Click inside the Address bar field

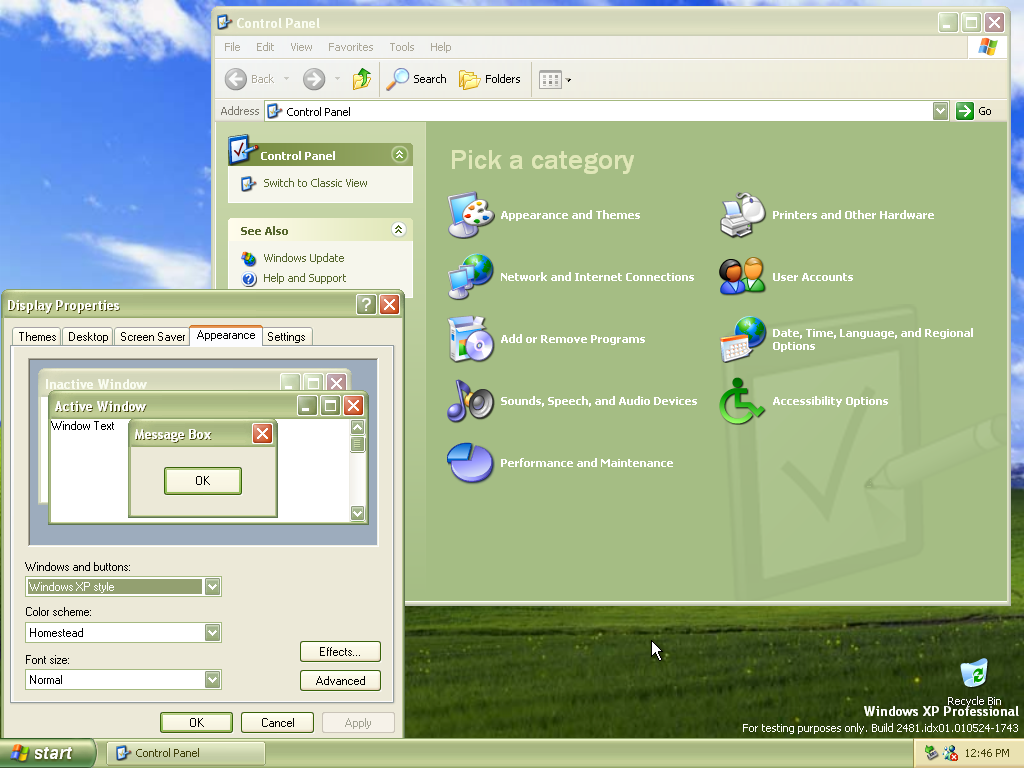(x=607, y=111)
